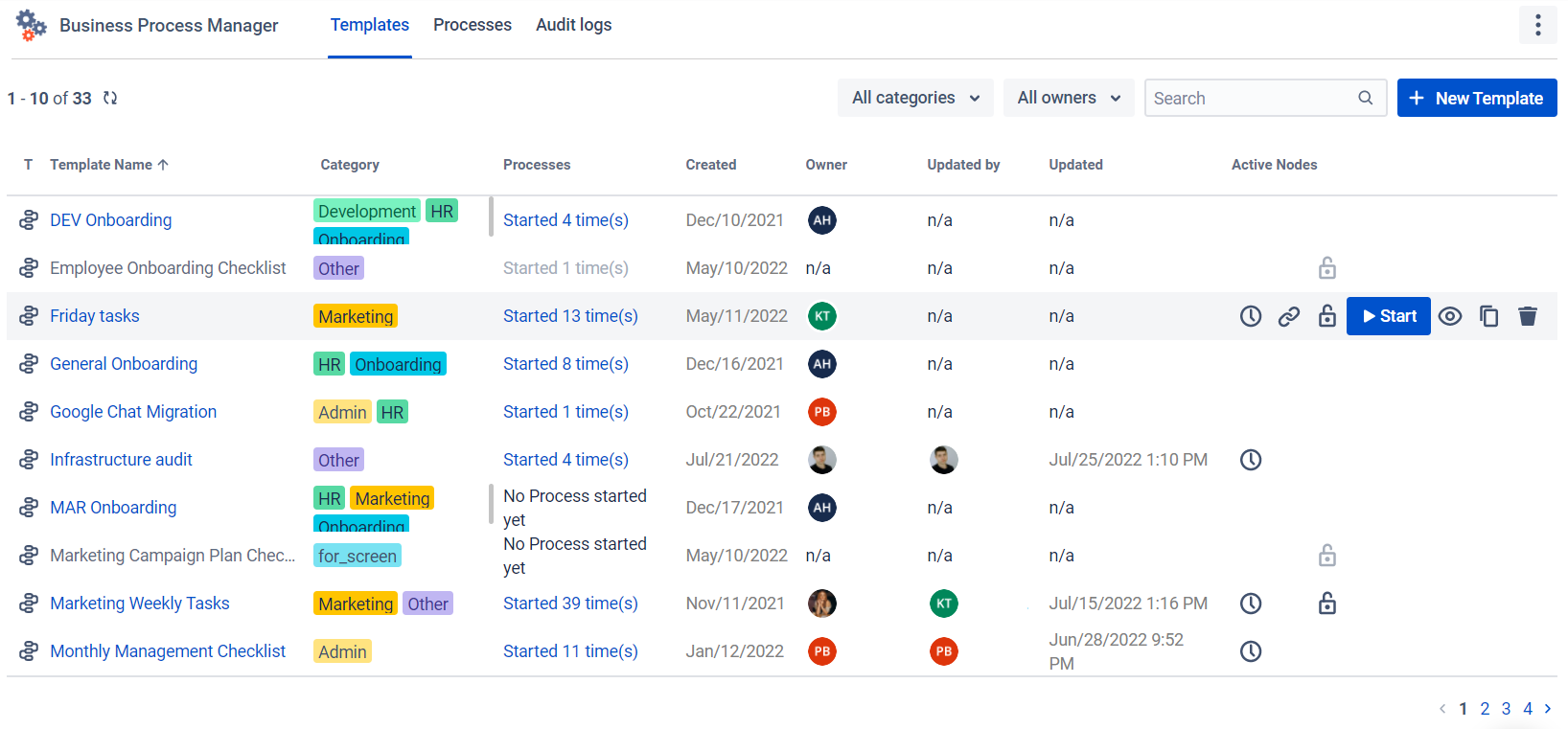Delete Friday tasks using the trash icon
This screenshot has height=729, width=1568.
point(1528,316)
